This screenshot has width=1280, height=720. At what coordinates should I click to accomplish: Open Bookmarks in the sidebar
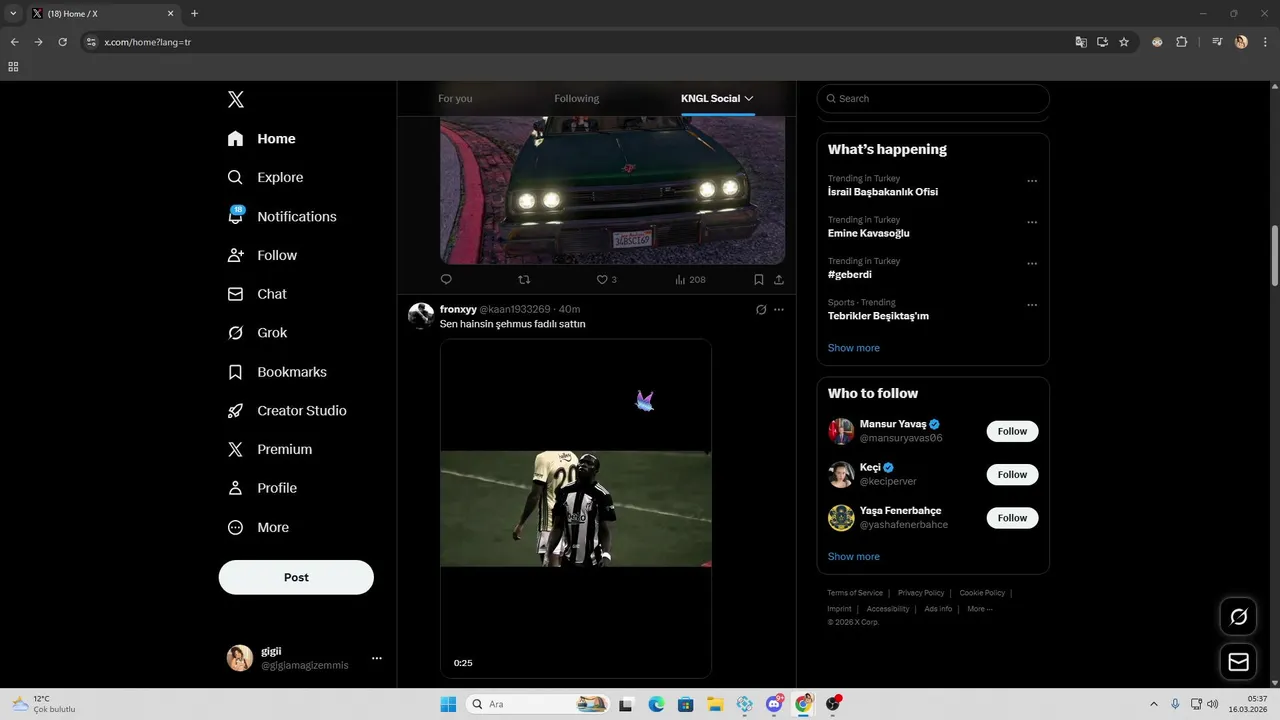[278, 372]
